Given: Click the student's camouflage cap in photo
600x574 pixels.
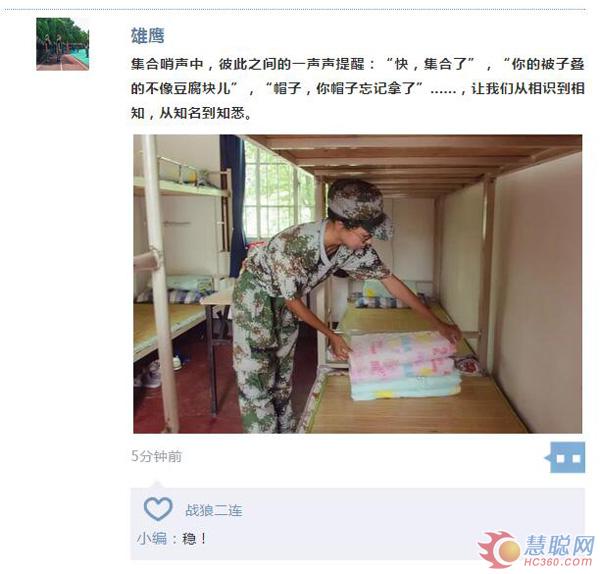Looking at the screenshot, I should (360, 208).
